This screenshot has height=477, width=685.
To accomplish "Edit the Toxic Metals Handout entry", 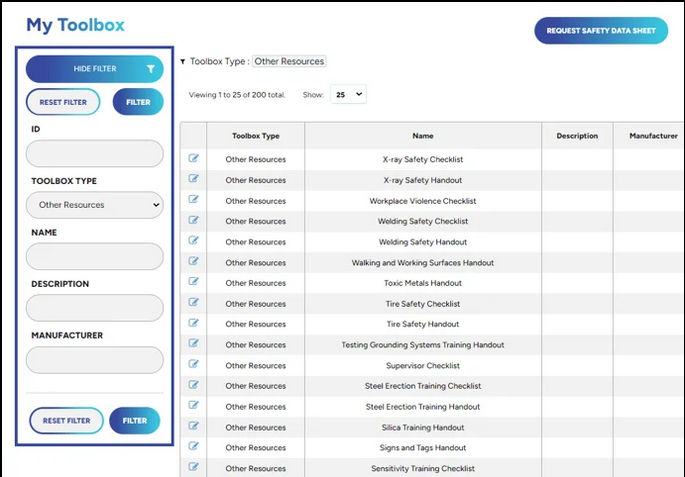I will click(x=193, y=282).
